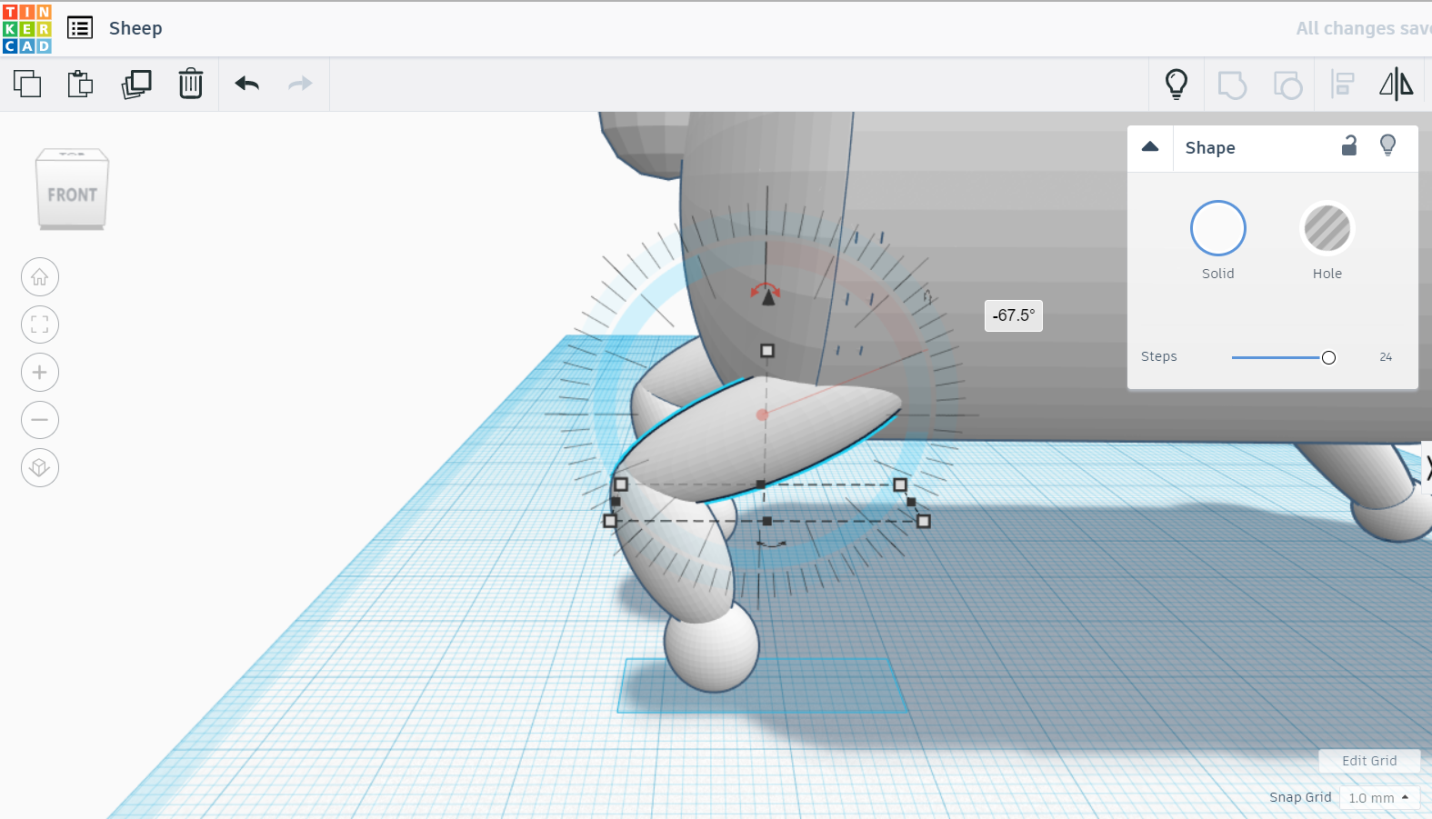This screenshot has height=819, width=1432.
Task: Select the Hole shape option
Action: coord(1327,228)
